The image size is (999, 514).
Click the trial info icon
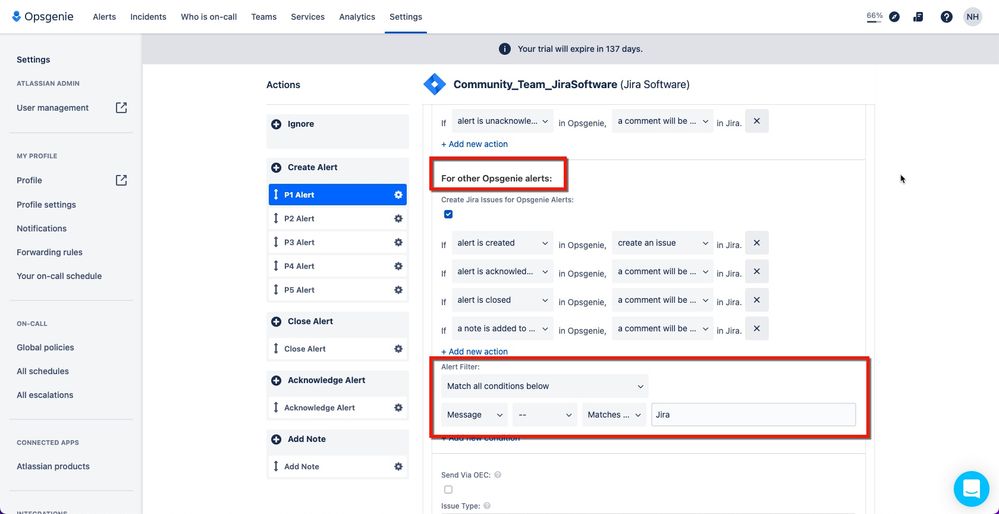pos(505,49)
